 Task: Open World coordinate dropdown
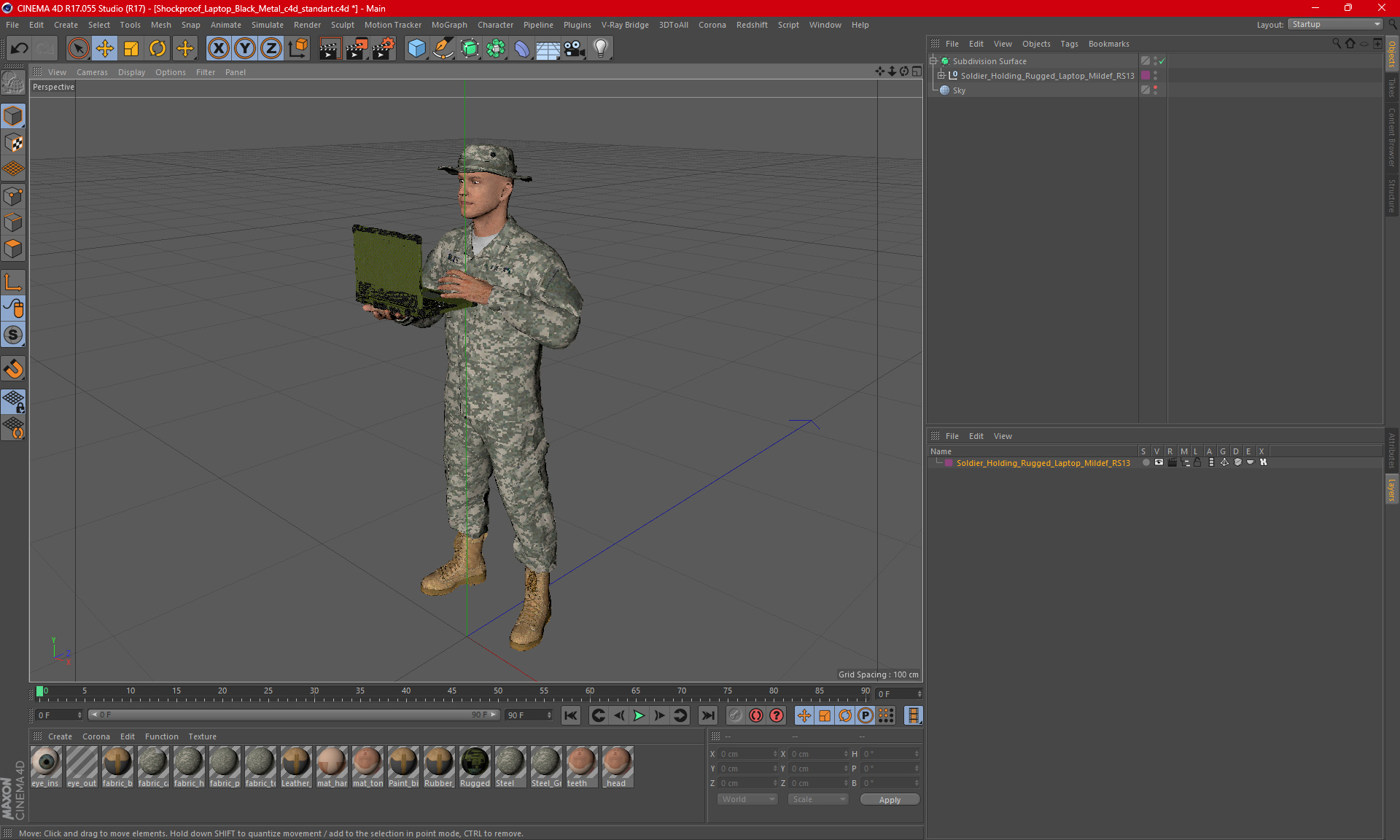(x=747, y=799)
